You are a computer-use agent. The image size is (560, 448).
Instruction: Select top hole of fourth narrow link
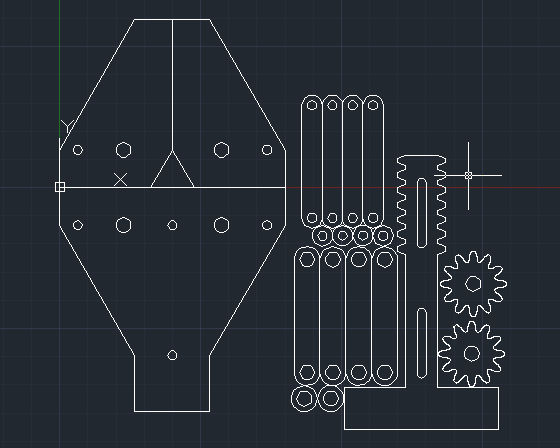[x=373, y=105]
